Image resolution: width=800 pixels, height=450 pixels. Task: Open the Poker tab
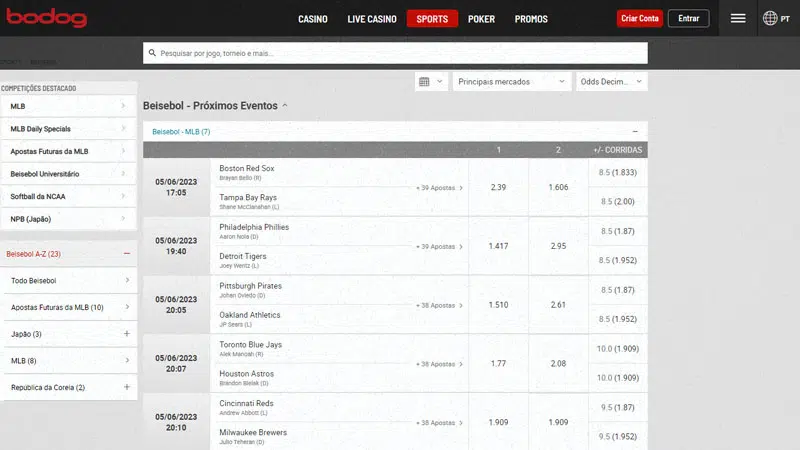(481, 19)
